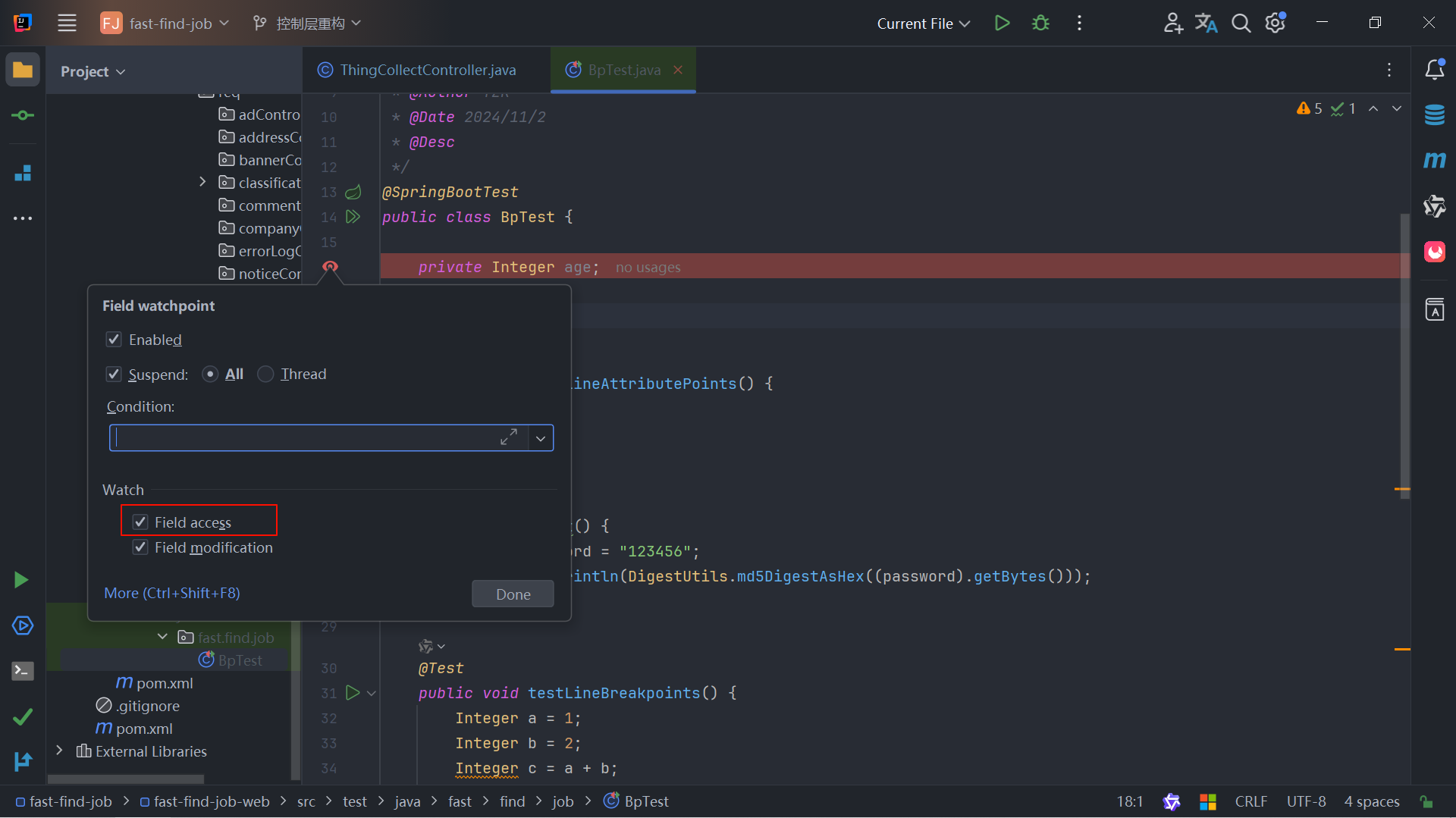
Task: Open the Services tool window
Action: coord(23,625)
